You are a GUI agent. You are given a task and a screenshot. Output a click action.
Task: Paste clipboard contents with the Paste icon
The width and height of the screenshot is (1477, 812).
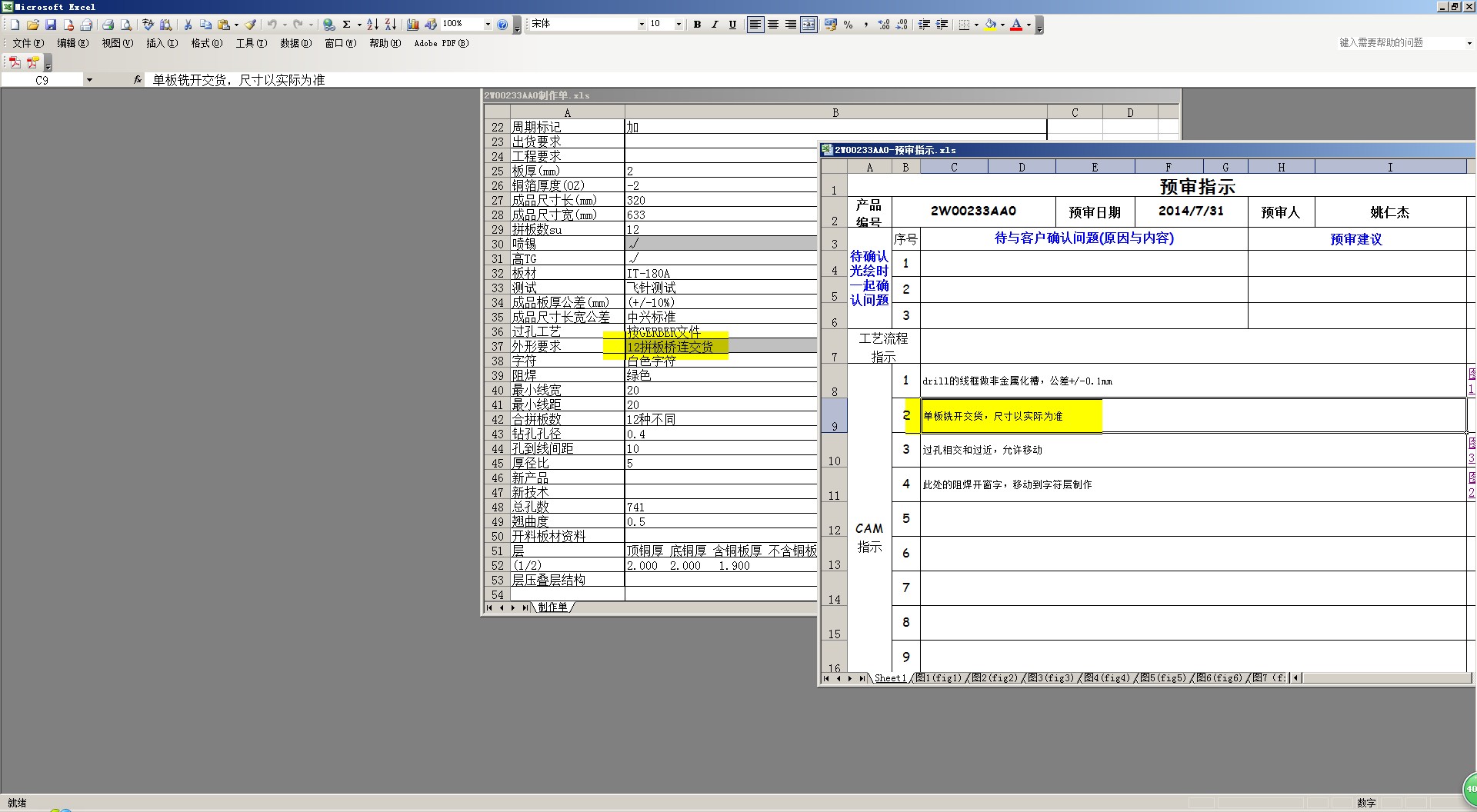point(223,25)
